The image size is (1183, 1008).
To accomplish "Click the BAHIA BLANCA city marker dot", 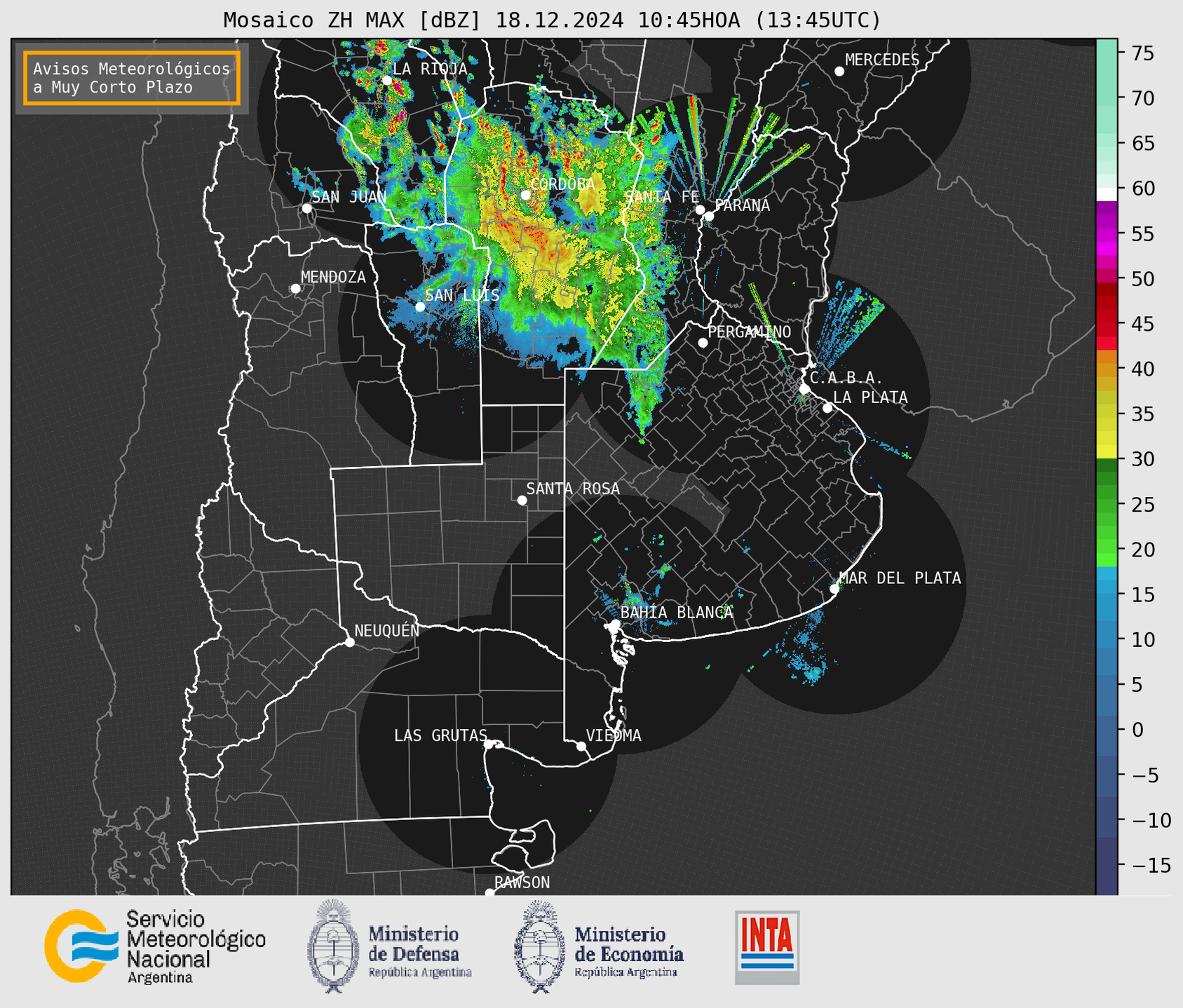I will point(615,624).
